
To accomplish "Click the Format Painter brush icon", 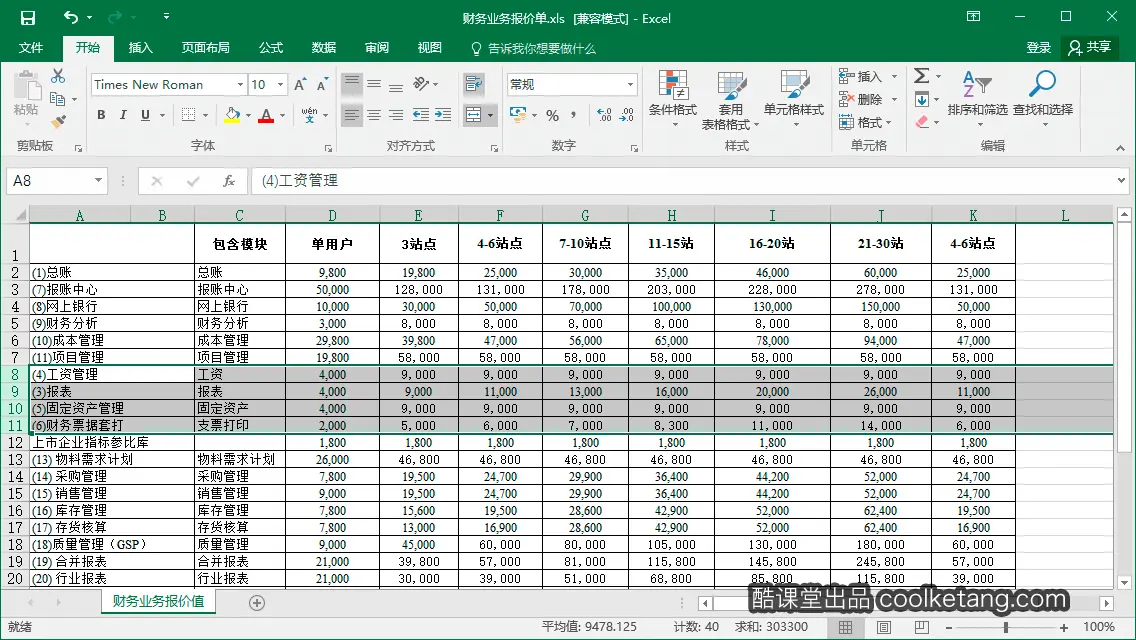I will 58,121.
